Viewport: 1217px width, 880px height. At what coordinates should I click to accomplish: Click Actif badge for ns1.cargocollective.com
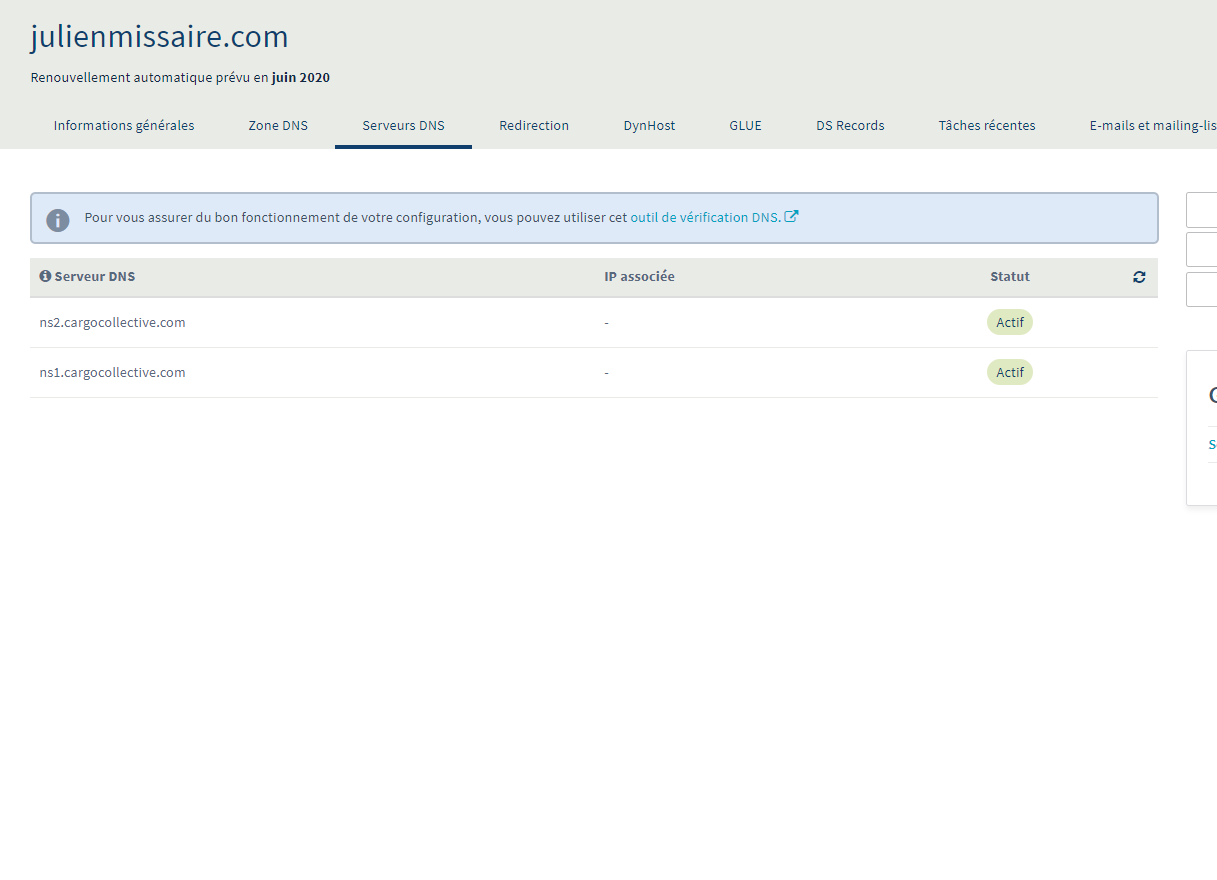tap(1009, 372)
